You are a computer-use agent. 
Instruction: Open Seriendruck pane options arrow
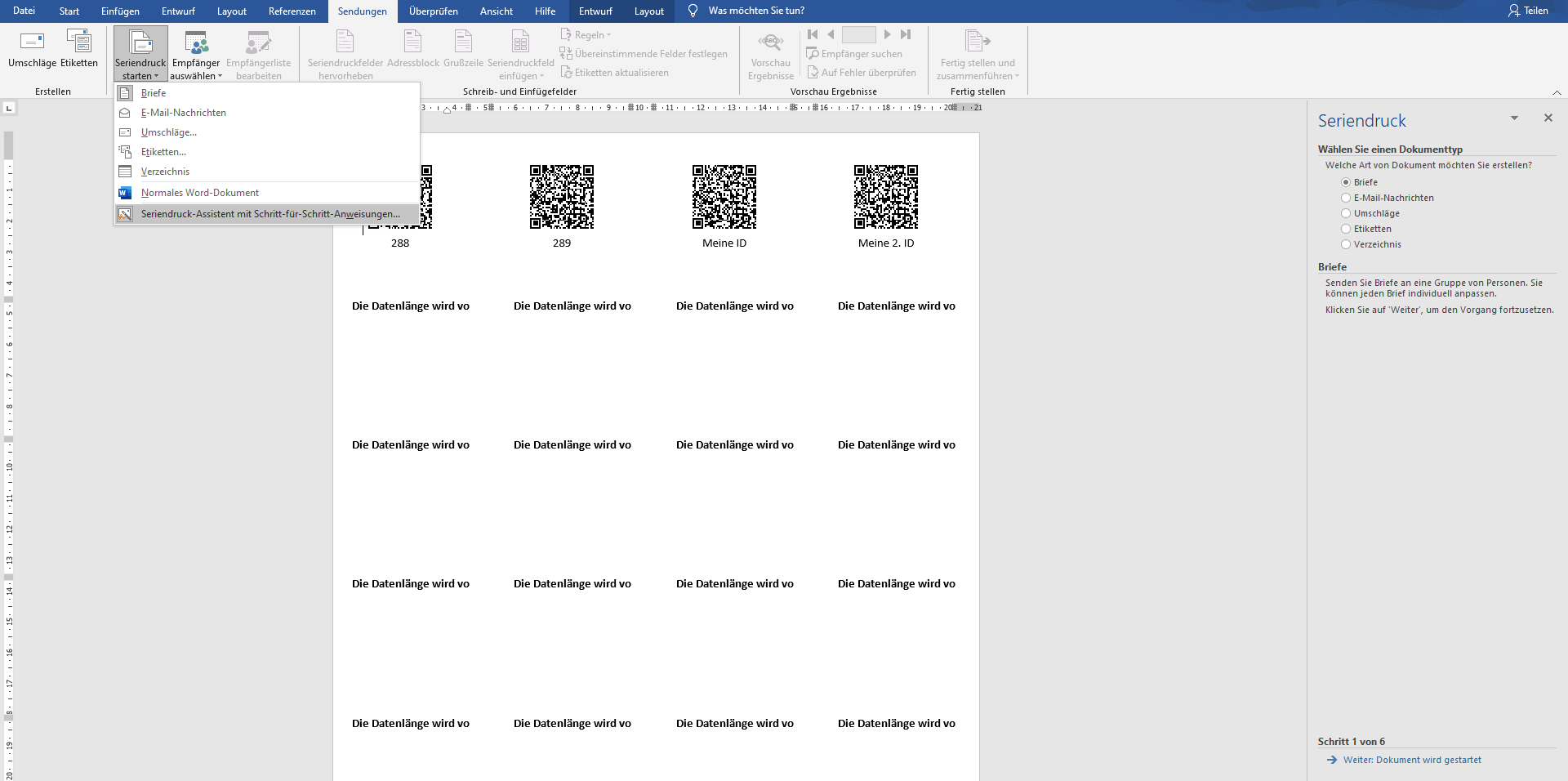(x=1514, y=118)
